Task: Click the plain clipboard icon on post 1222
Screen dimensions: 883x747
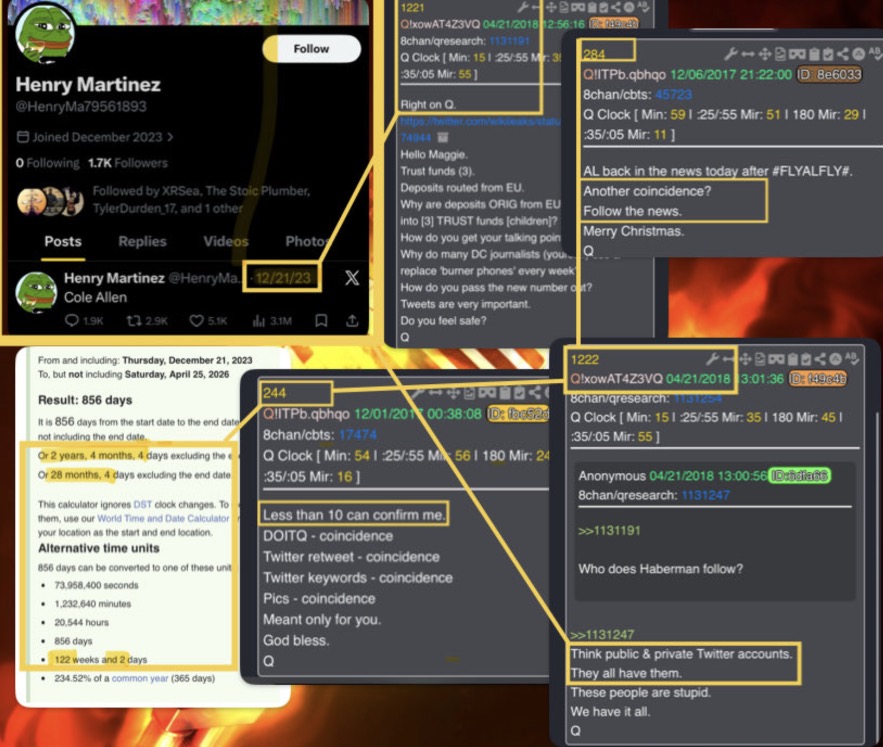Action: click(793, 359)
